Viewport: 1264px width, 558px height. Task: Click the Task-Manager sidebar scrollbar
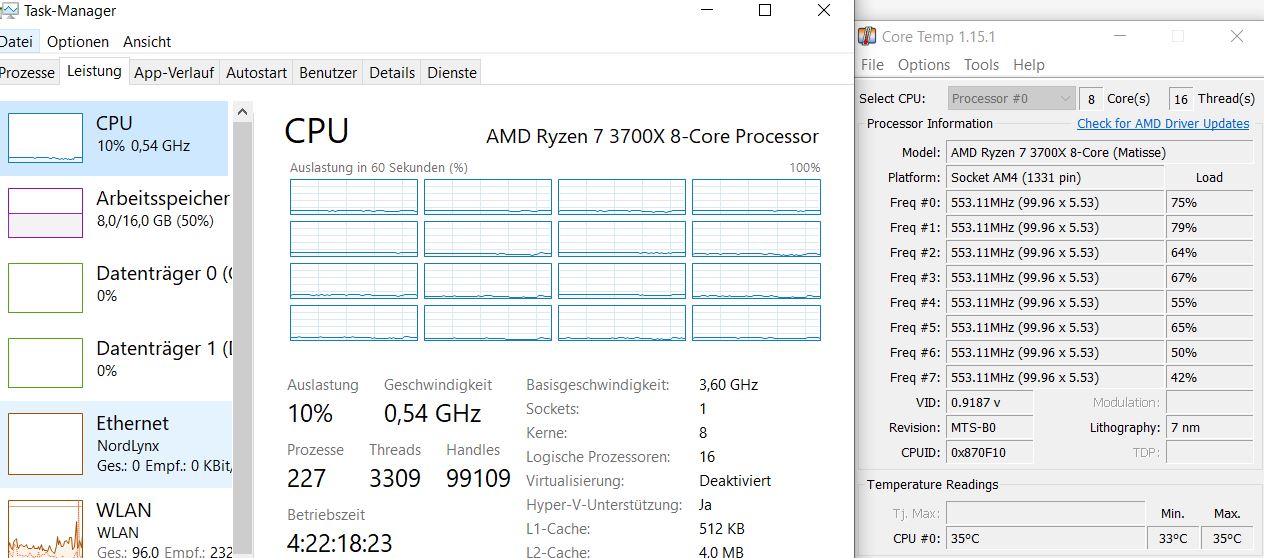click(x=240, y=330)
